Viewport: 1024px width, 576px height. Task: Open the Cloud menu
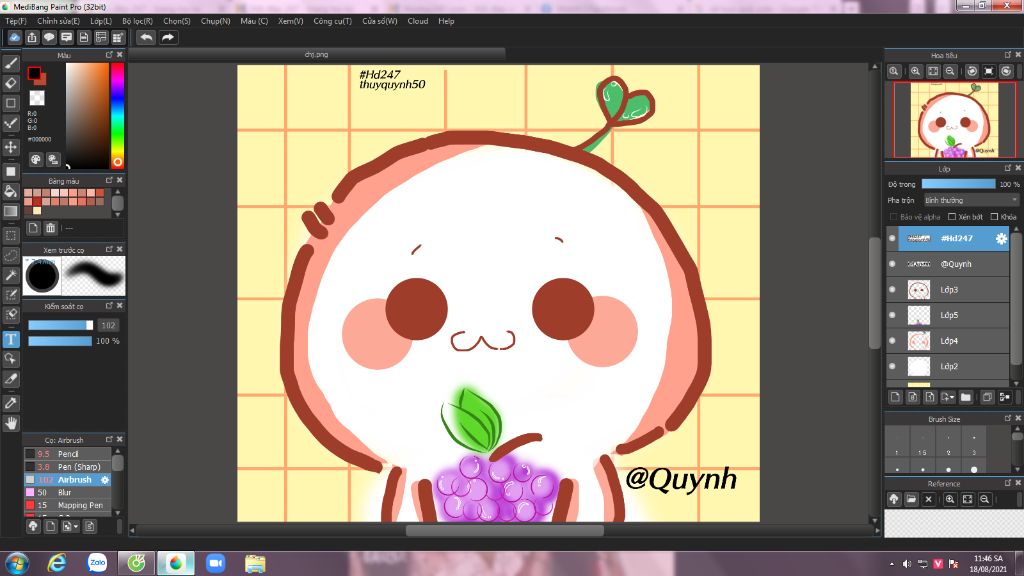click(418, 21)
